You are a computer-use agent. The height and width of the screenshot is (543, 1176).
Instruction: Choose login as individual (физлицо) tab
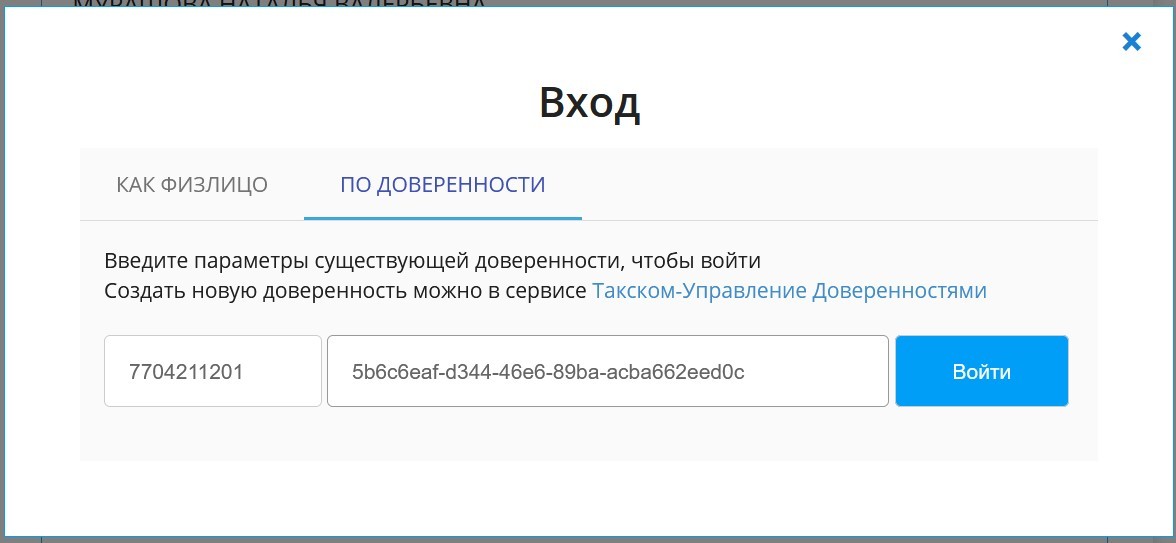point(192,185)
